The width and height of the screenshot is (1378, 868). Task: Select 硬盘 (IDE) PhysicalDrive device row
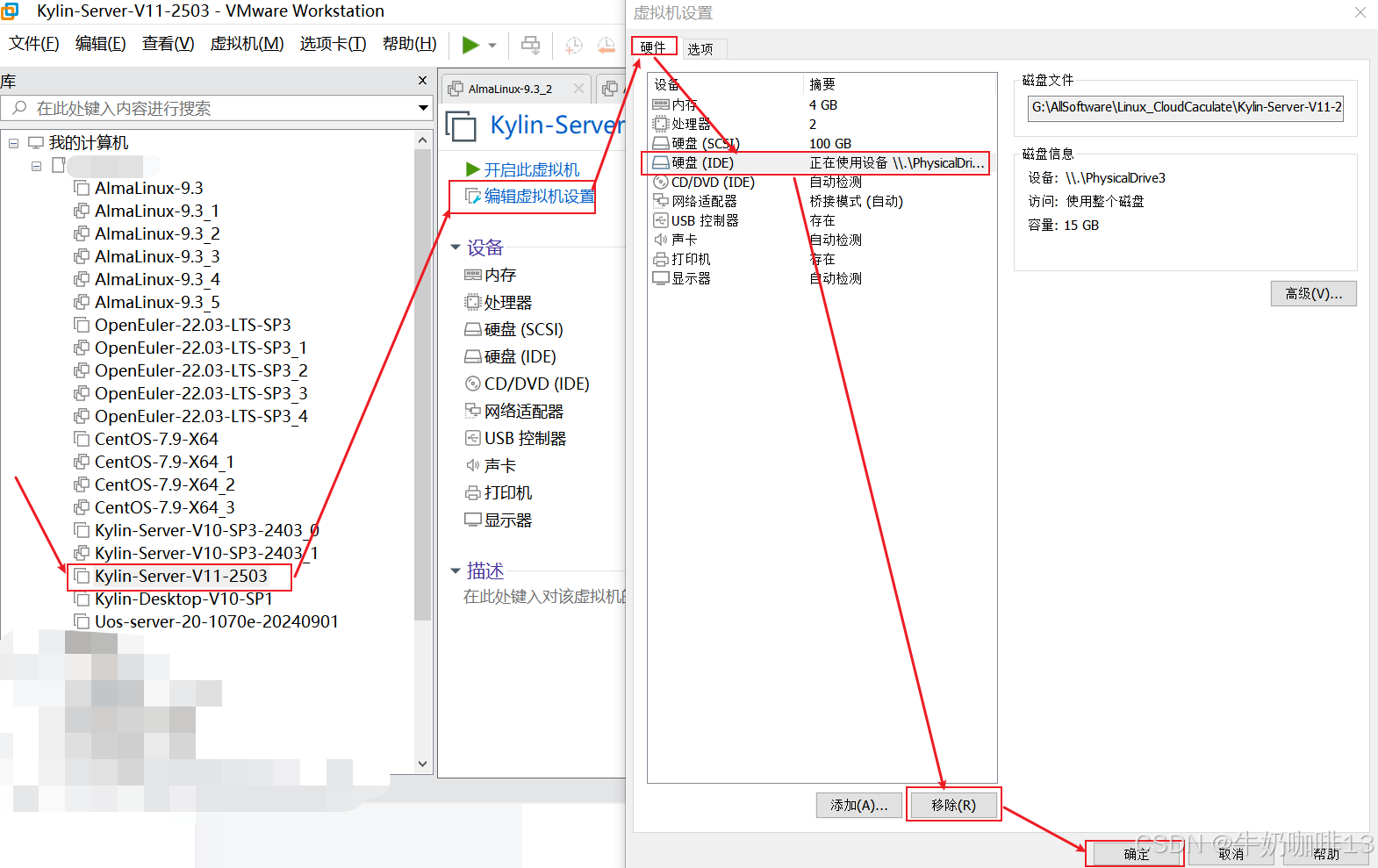pyautogui.click(x=822, y=162)
